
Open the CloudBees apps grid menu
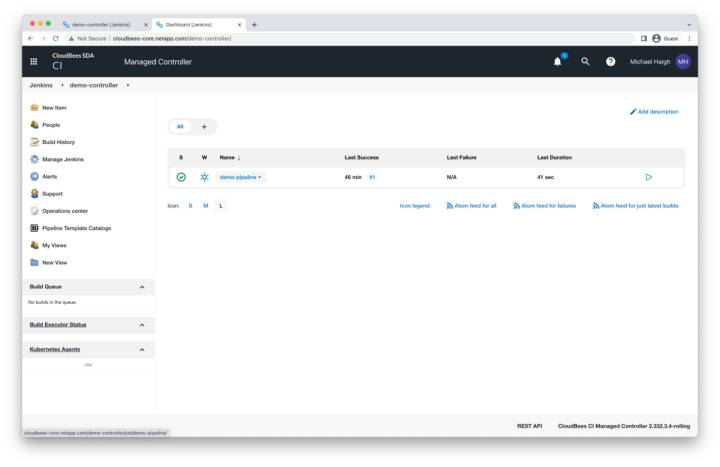(34, 62)
